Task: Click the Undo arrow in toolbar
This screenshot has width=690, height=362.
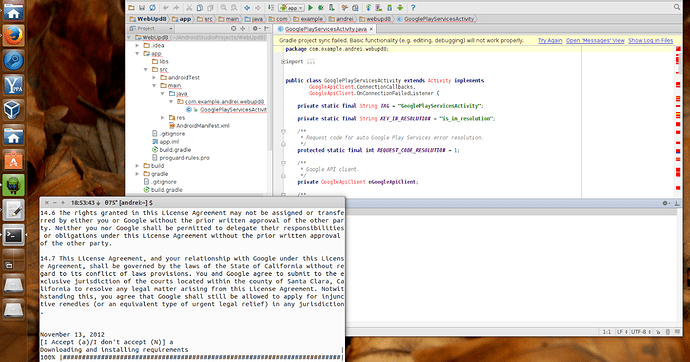Action: [x=165, y=8]
